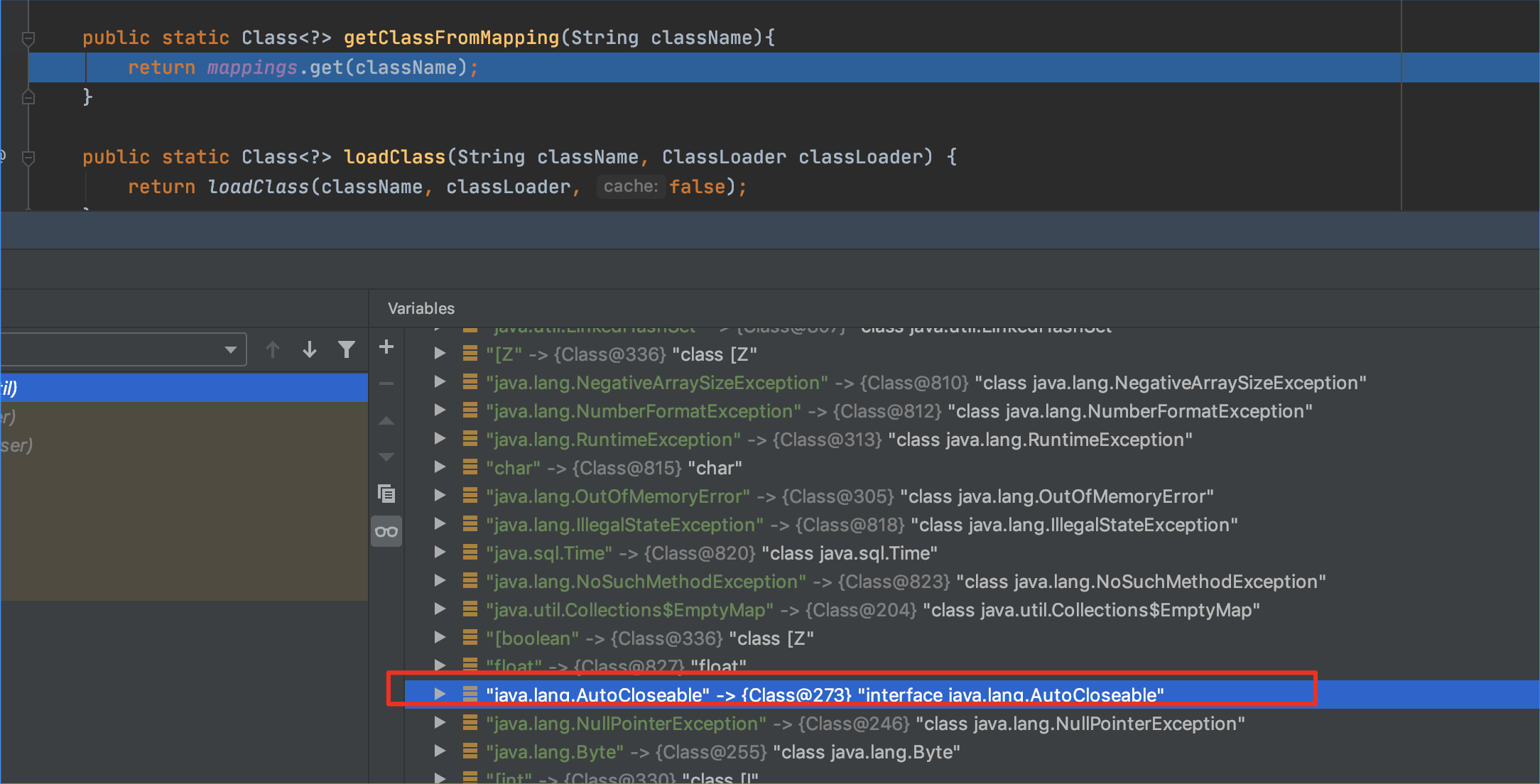Click the navigate down arrow icon
The height and width of the screenshot is (784, 1540).
click(309, 349)
